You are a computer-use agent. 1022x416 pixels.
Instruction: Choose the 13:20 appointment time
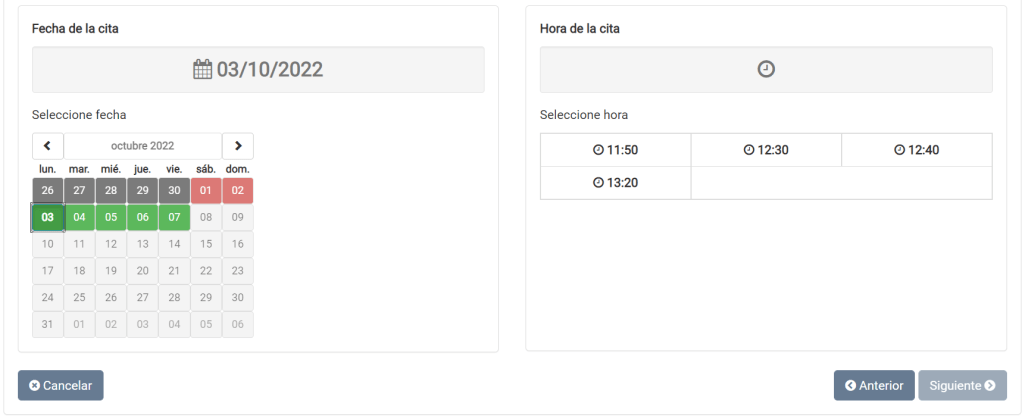coord(615,183)
